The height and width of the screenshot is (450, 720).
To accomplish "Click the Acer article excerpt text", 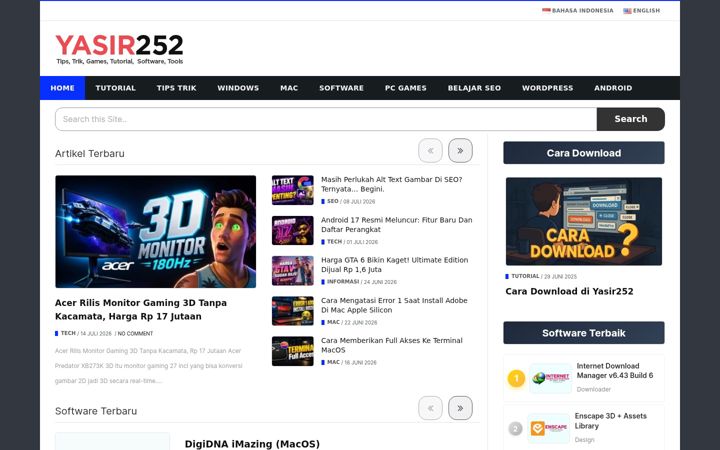I will 148,366.
